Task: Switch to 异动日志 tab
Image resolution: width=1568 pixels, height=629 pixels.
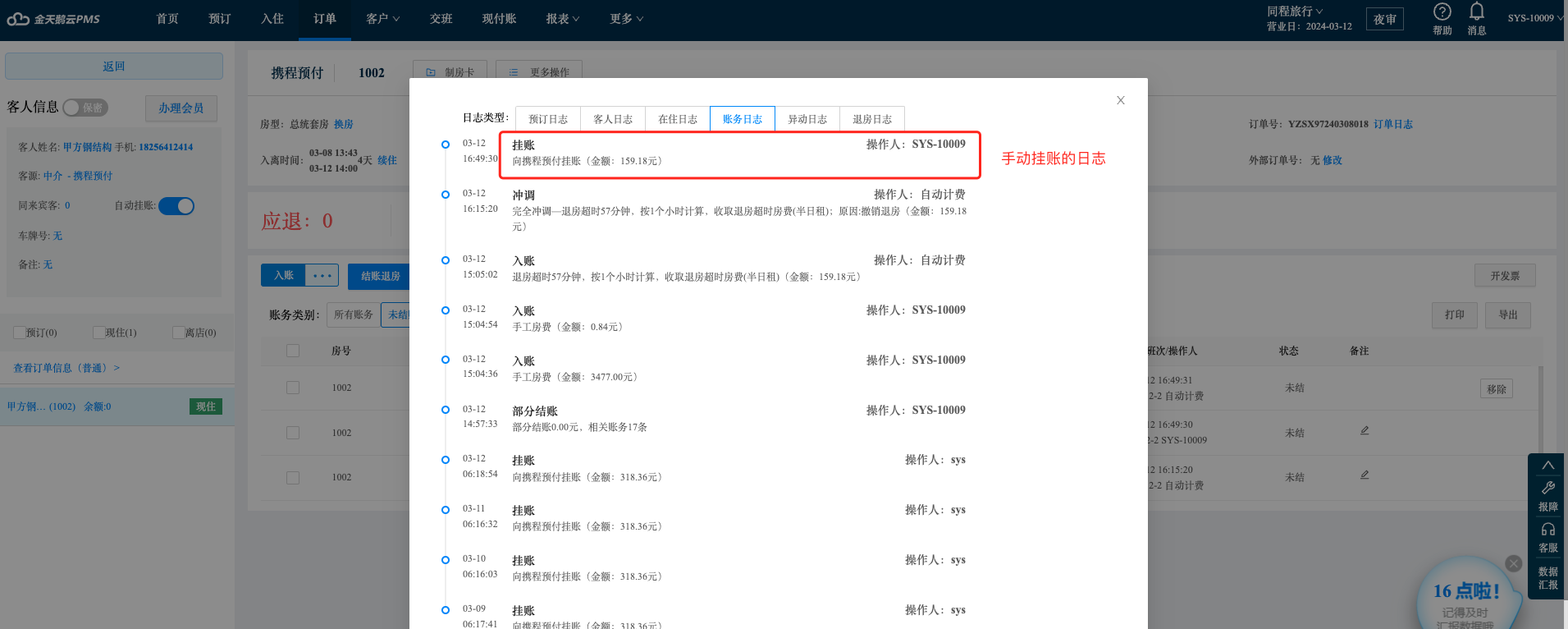Action: point(807,119)
